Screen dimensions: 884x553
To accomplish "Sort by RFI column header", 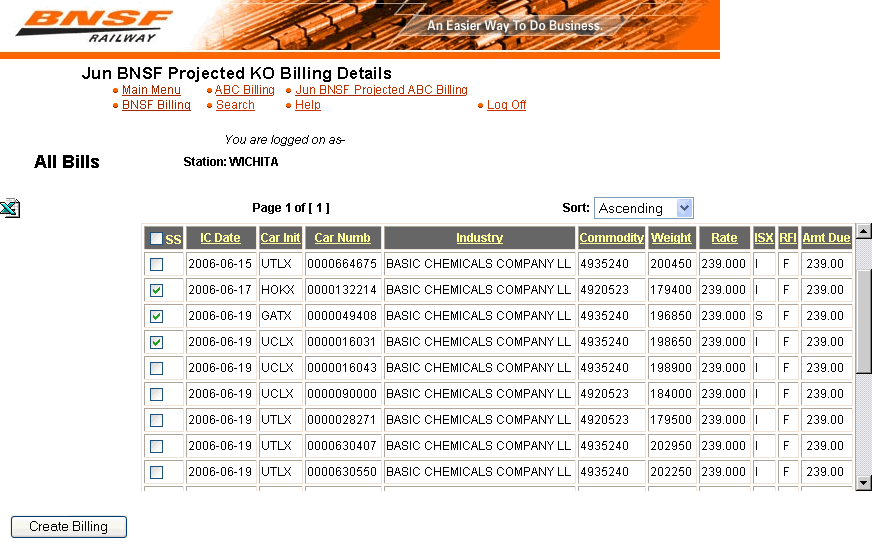I will [788, 238].
